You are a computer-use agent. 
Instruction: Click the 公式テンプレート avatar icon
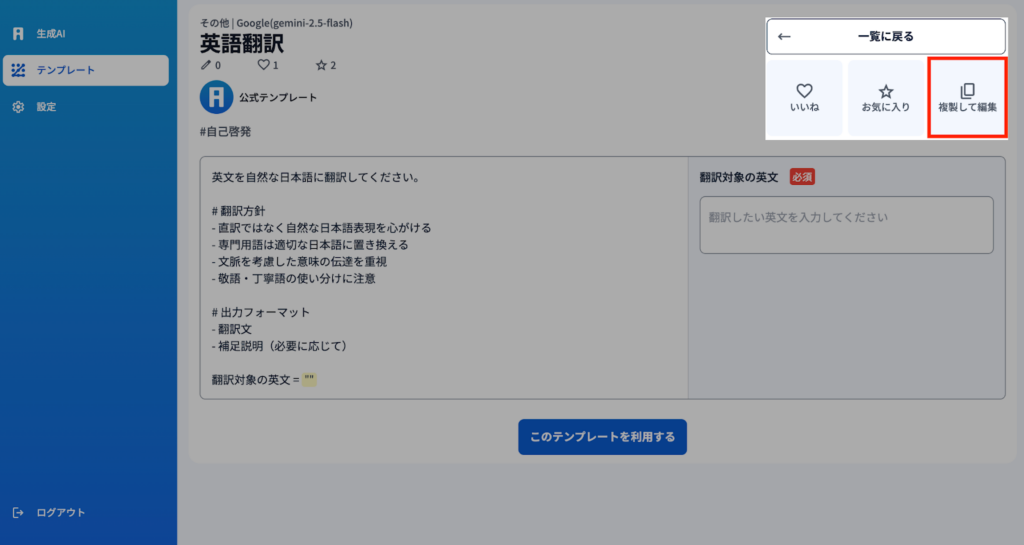tap(216, 97)
